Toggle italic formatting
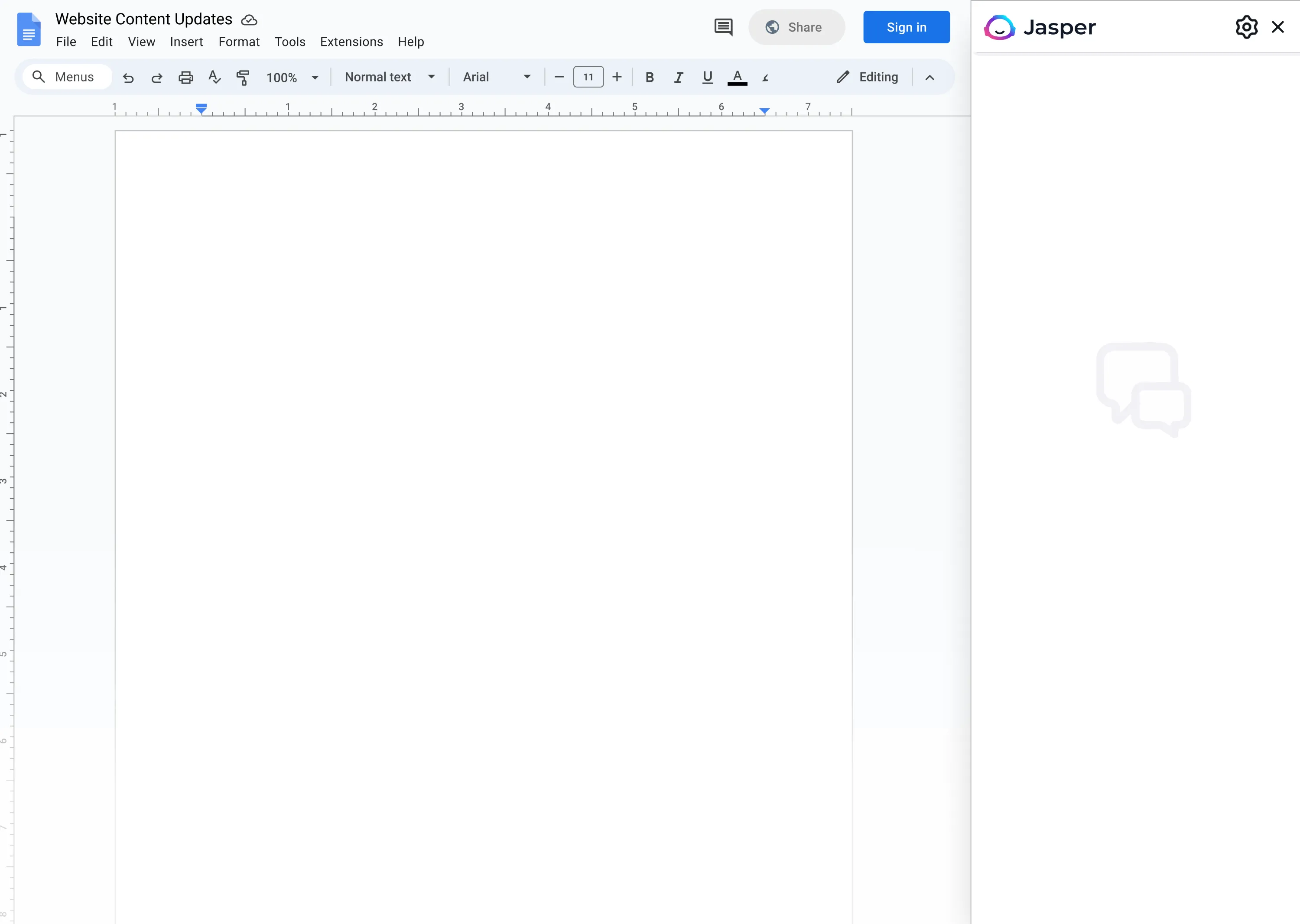The image size is (1300, 924). coord(679,78)
